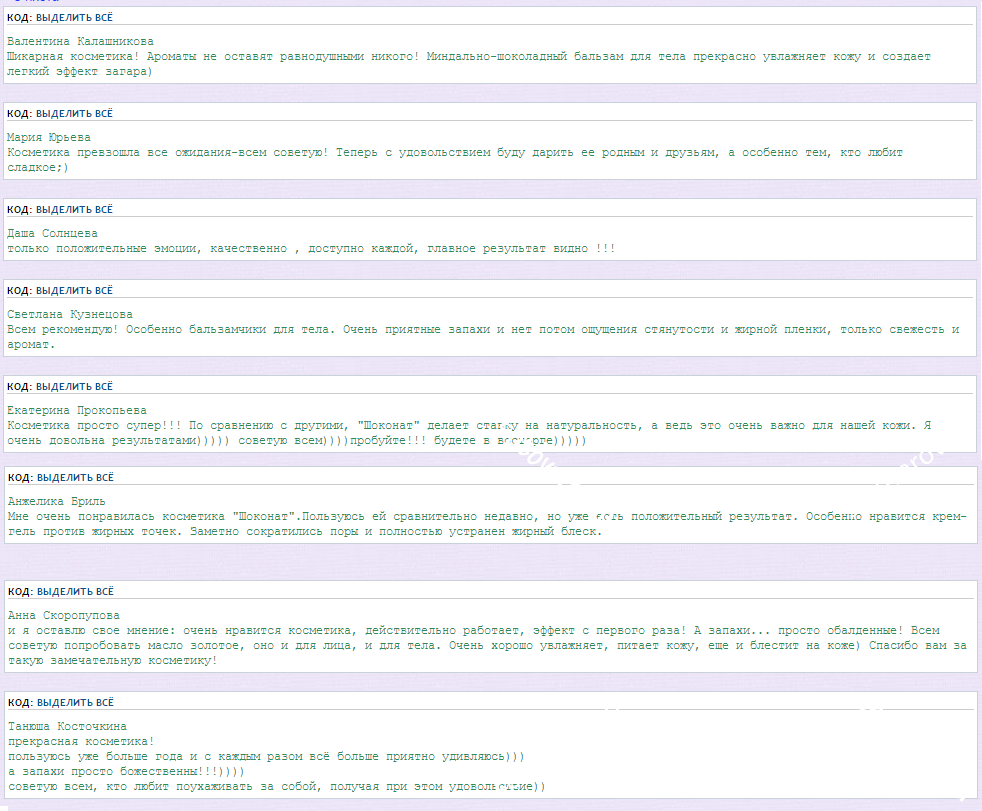Click the name Анжелика Бриль

pyautogui.click(x=55, y=501)
